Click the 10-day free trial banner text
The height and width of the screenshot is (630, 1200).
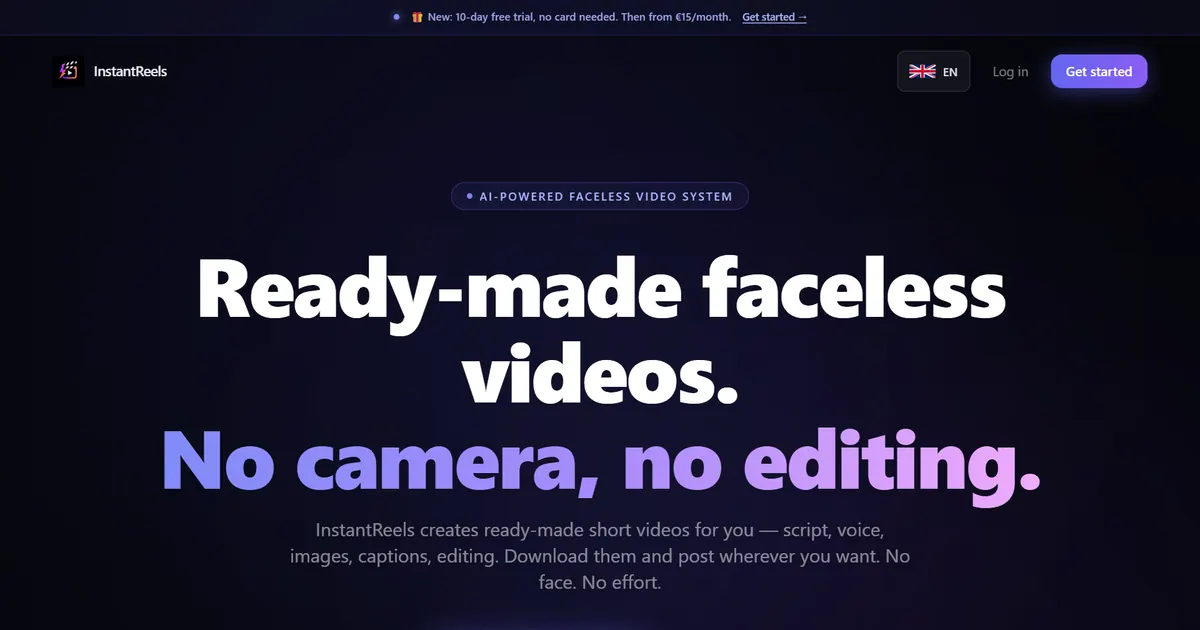pyautogui.click(x=579, y=17)
